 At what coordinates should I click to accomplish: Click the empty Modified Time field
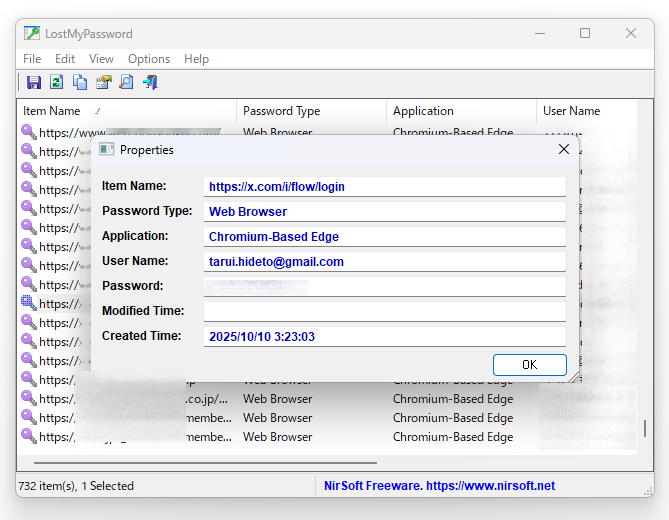[x=385, y=311]
